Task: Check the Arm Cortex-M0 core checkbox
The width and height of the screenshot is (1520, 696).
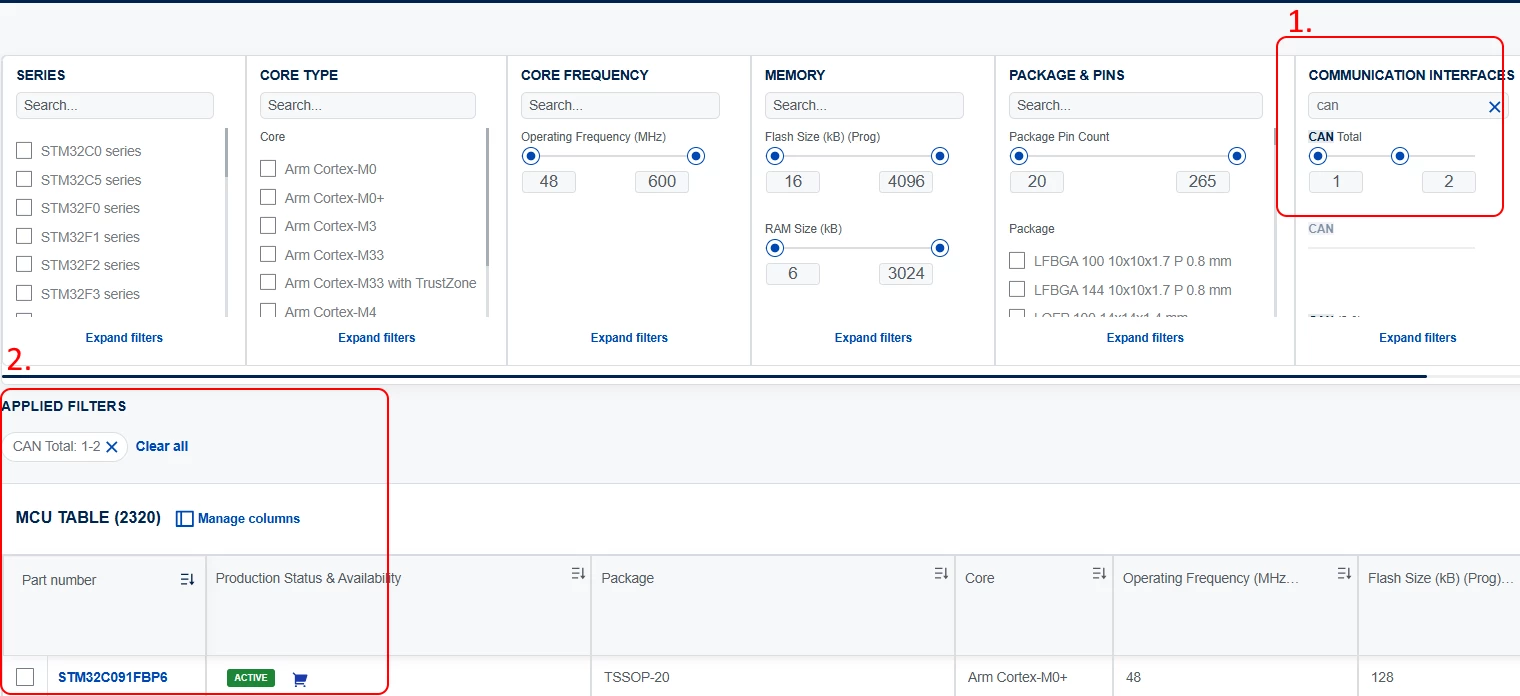Action: (x=268, y=169)
